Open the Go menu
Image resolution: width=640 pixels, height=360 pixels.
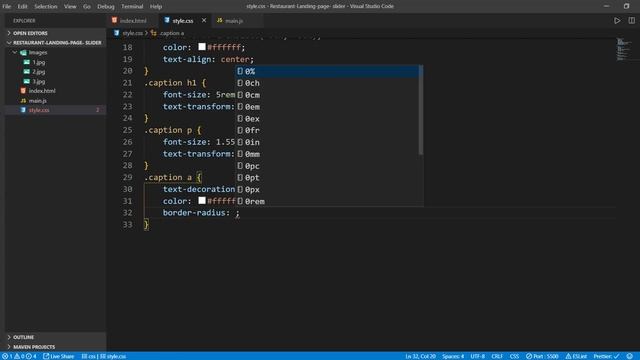coord(87,7)
